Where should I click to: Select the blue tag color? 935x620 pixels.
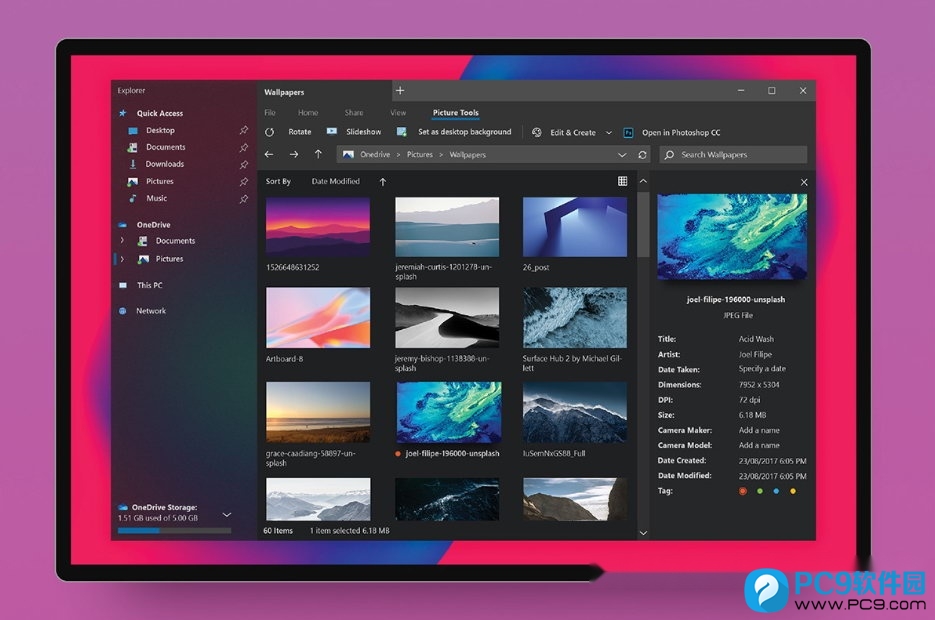(776, 491)
